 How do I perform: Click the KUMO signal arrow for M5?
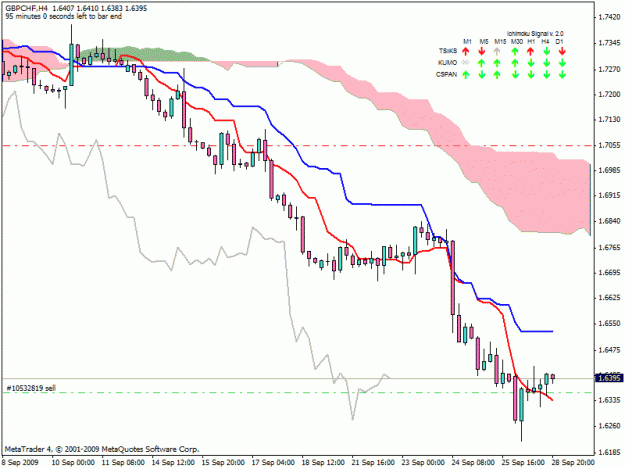tap(482, 63)
